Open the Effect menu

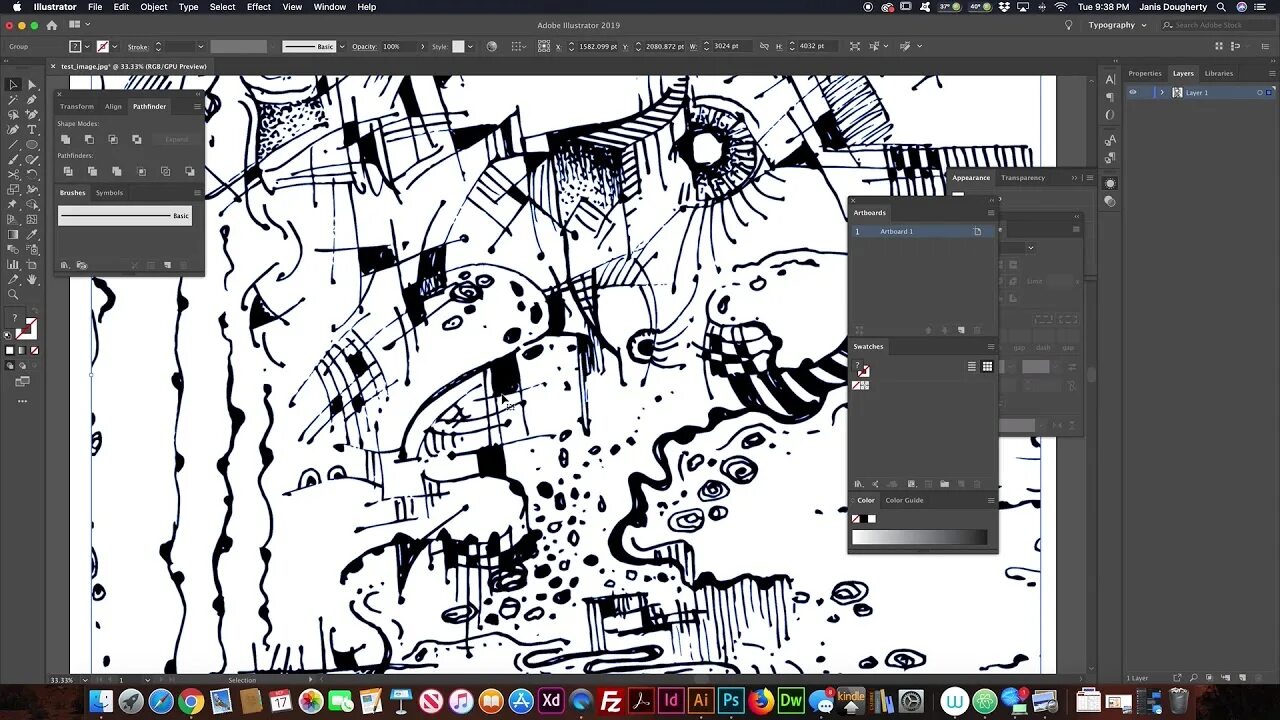(x=259, y=7)
